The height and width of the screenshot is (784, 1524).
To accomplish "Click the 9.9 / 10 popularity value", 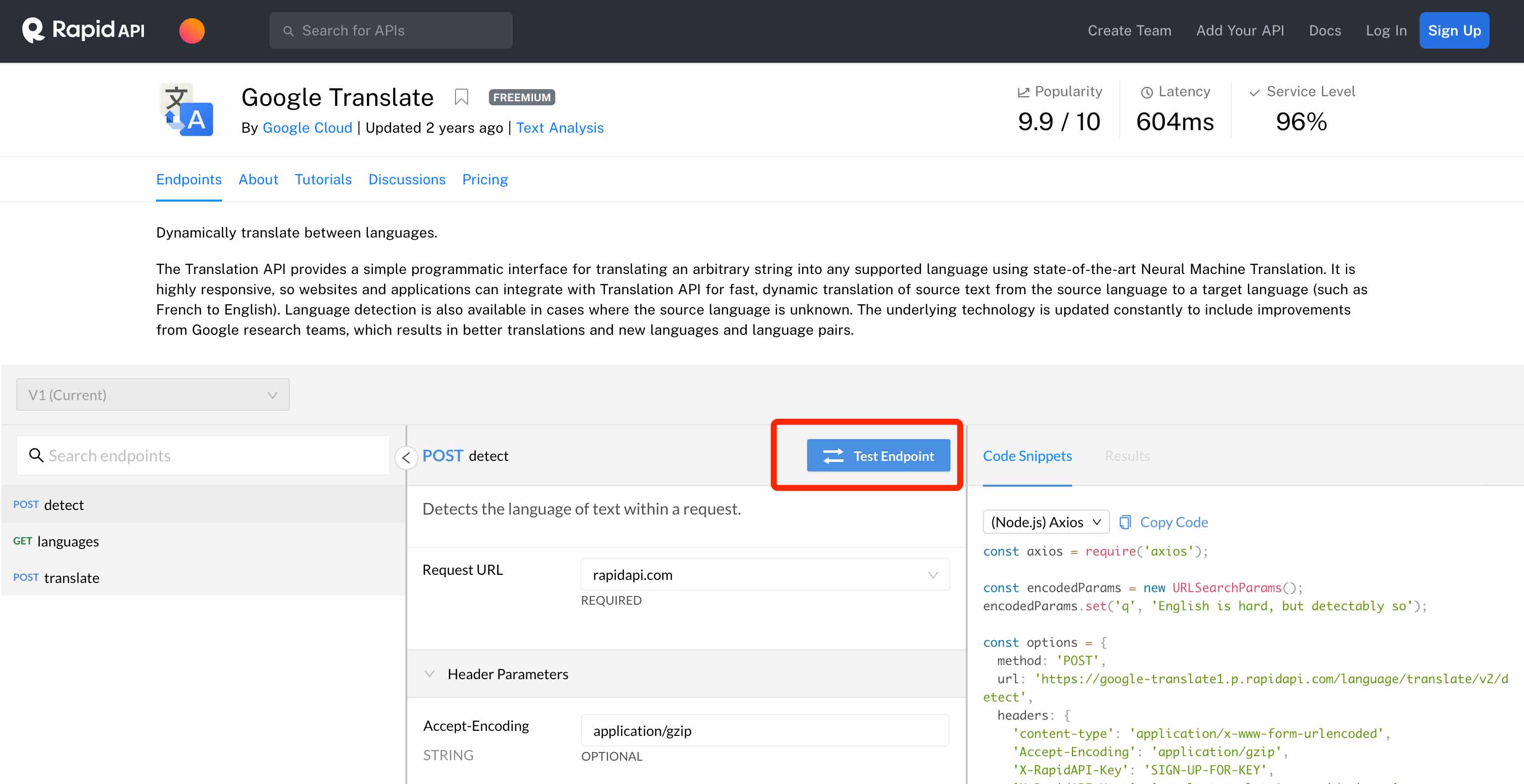I will (1058, 122).
